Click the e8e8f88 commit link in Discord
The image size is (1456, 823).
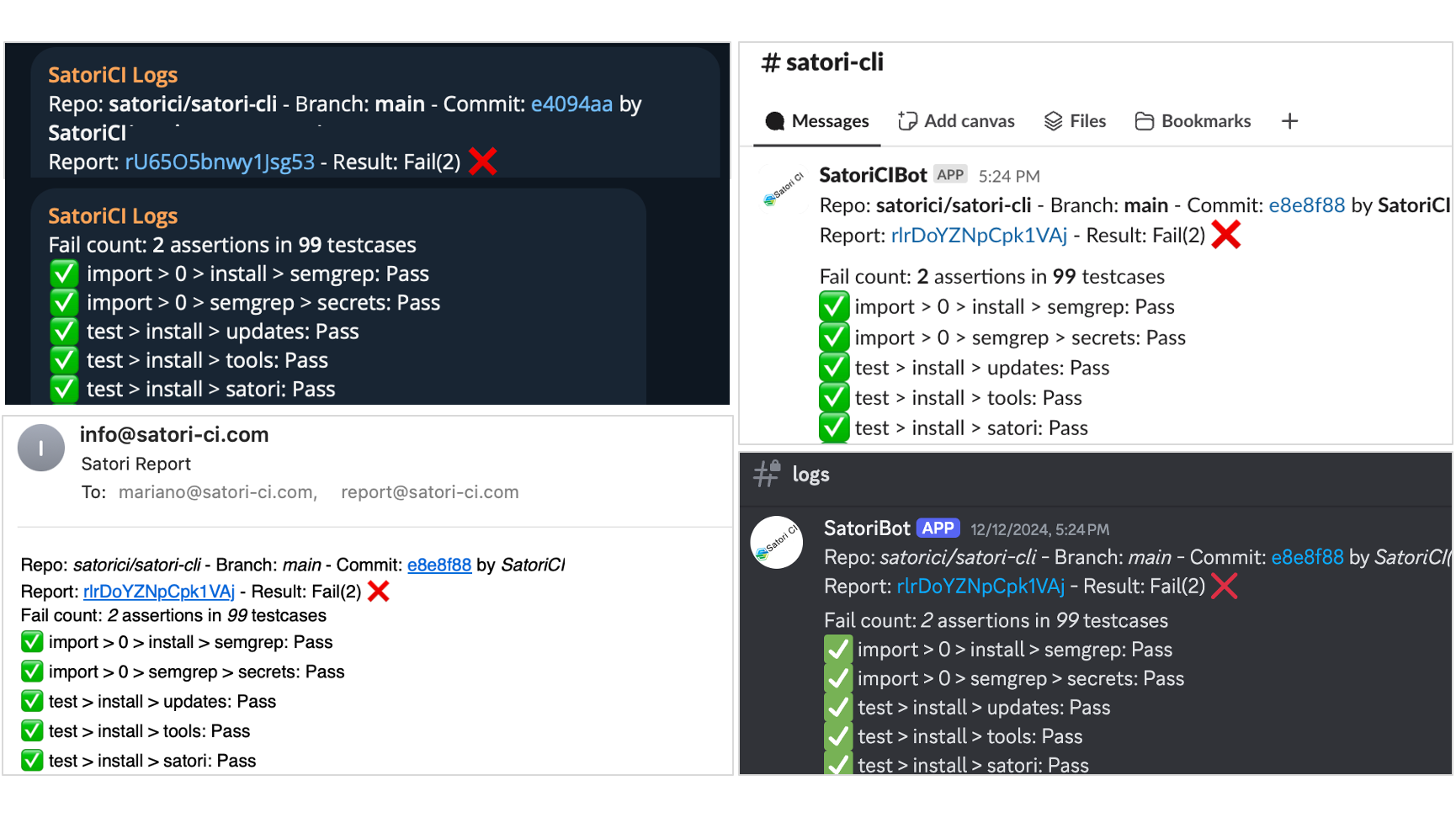[1307, 557]
